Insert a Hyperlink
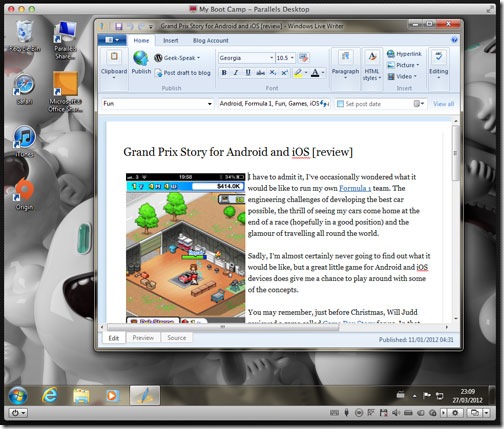The height and width of the screenshot is (429, 504). pos(404,54)
